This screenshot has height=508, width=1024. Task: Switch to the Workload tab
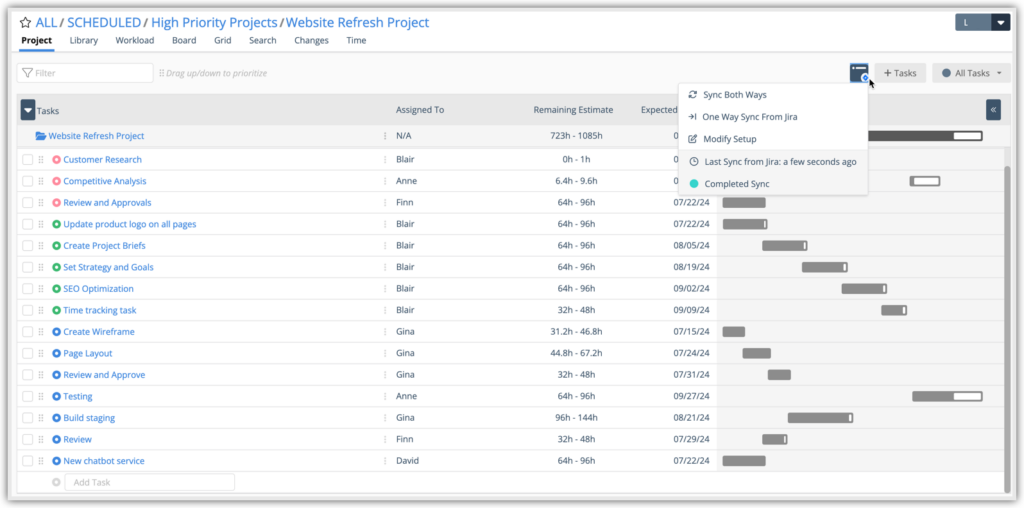[134, 41]
